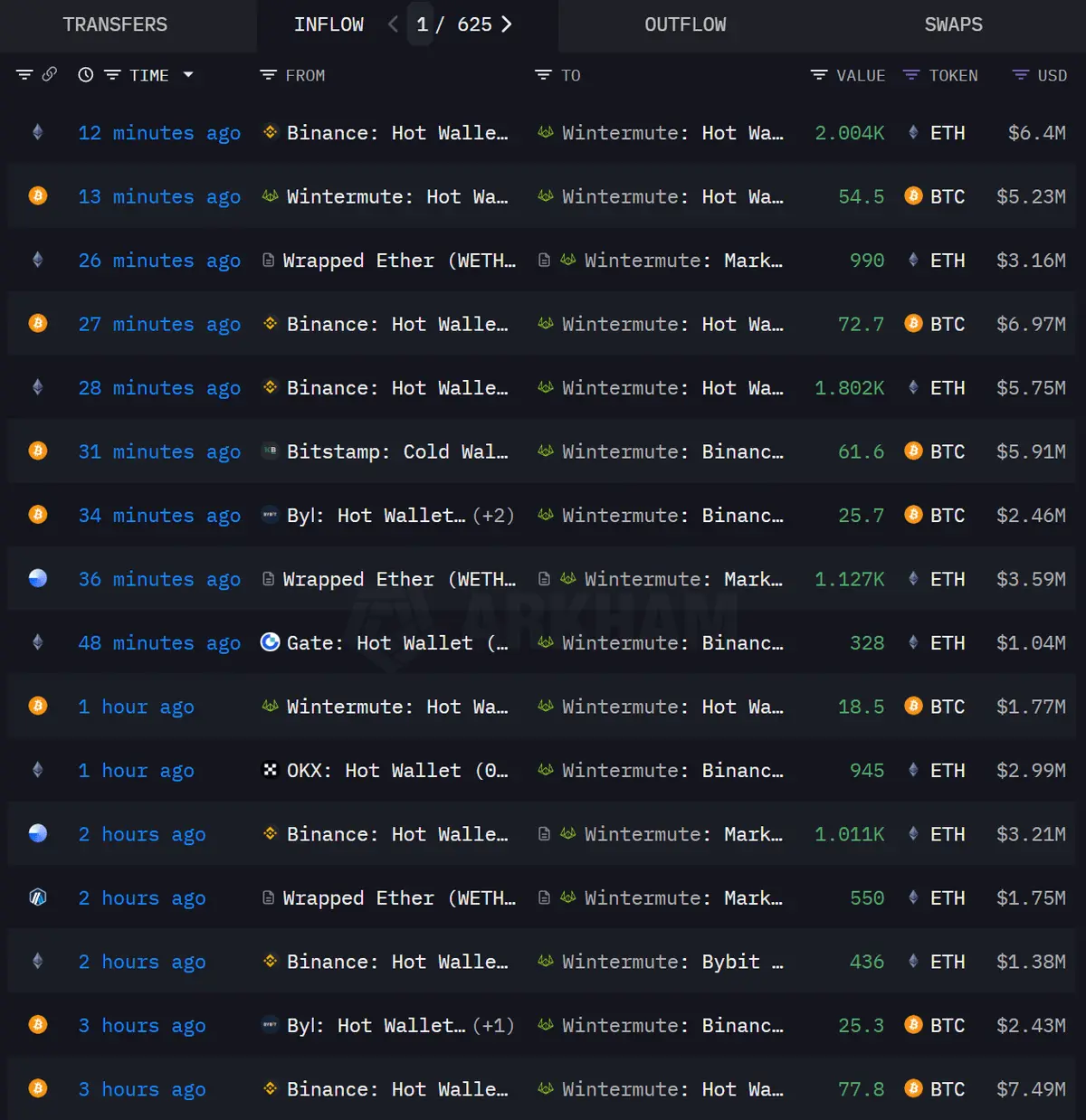Switch to the TRANSFERS tab
Image resolution: width=1086 pixels, height=1120 pixels.
pyautogui.click(x=115, y=24)
